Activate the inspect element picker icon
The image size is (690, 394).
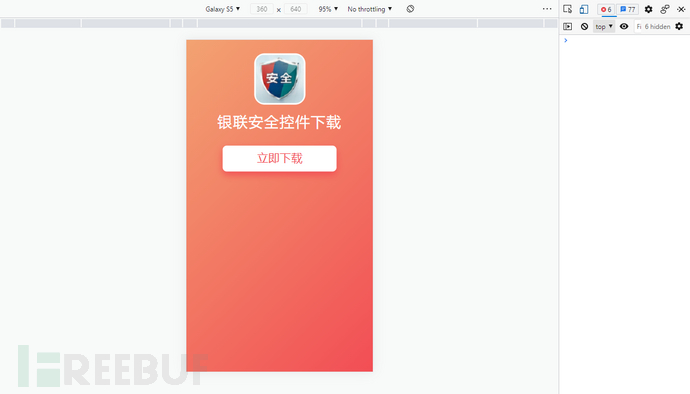point(567,9)
